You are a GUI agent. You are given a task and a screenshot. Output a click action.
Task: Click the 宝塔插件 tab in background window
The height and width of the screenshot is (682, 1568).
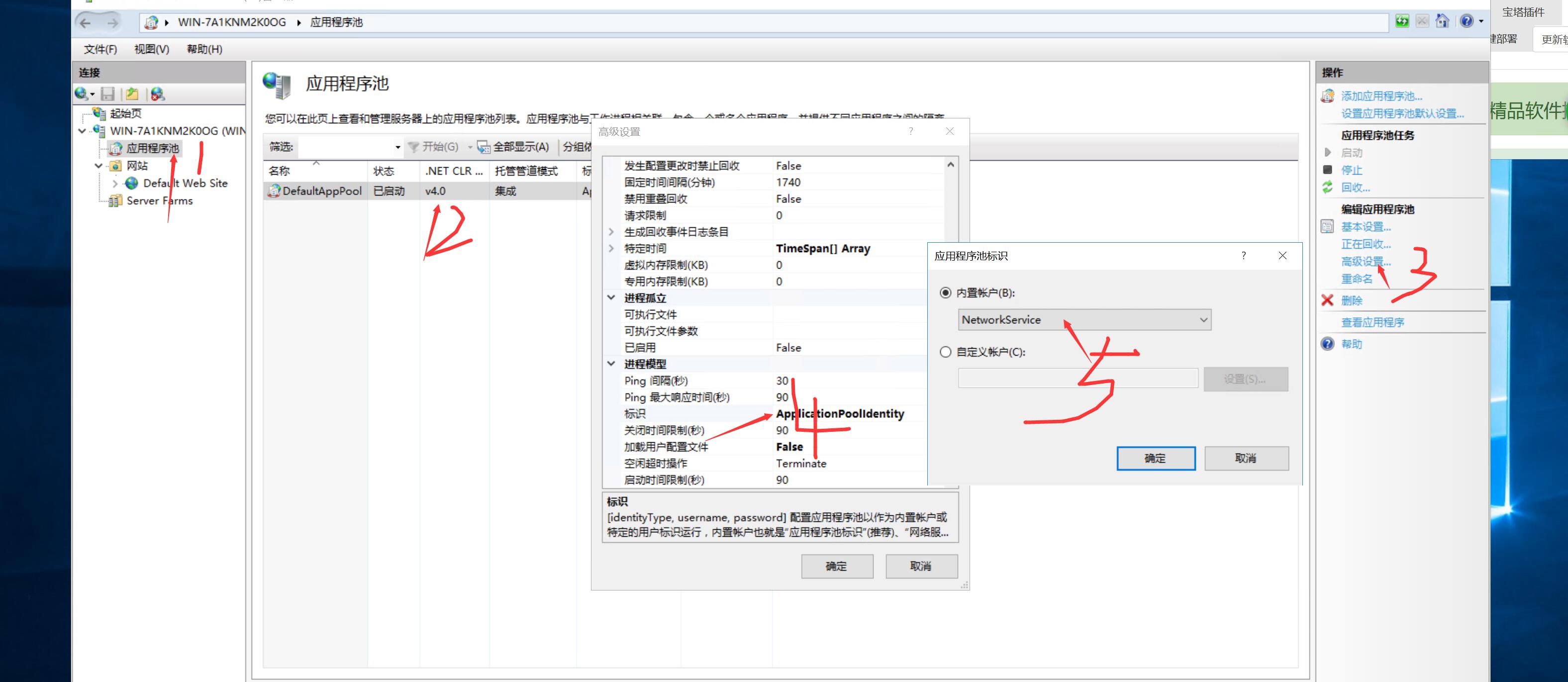pyautogui.click(x=1523, y=12)
